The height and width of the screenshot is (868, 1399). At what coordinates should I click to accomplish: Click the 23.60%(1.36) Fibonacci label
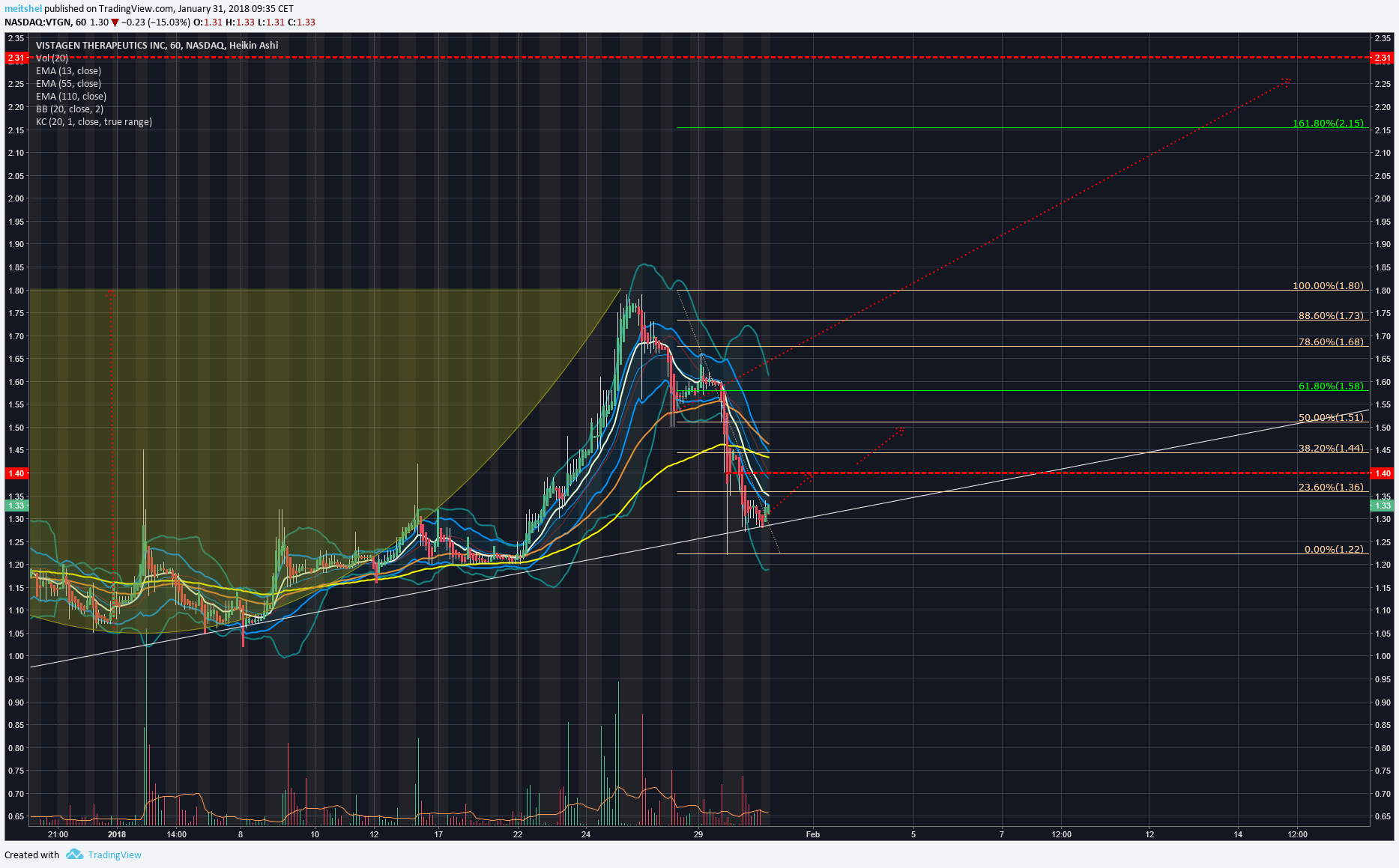1331,487
